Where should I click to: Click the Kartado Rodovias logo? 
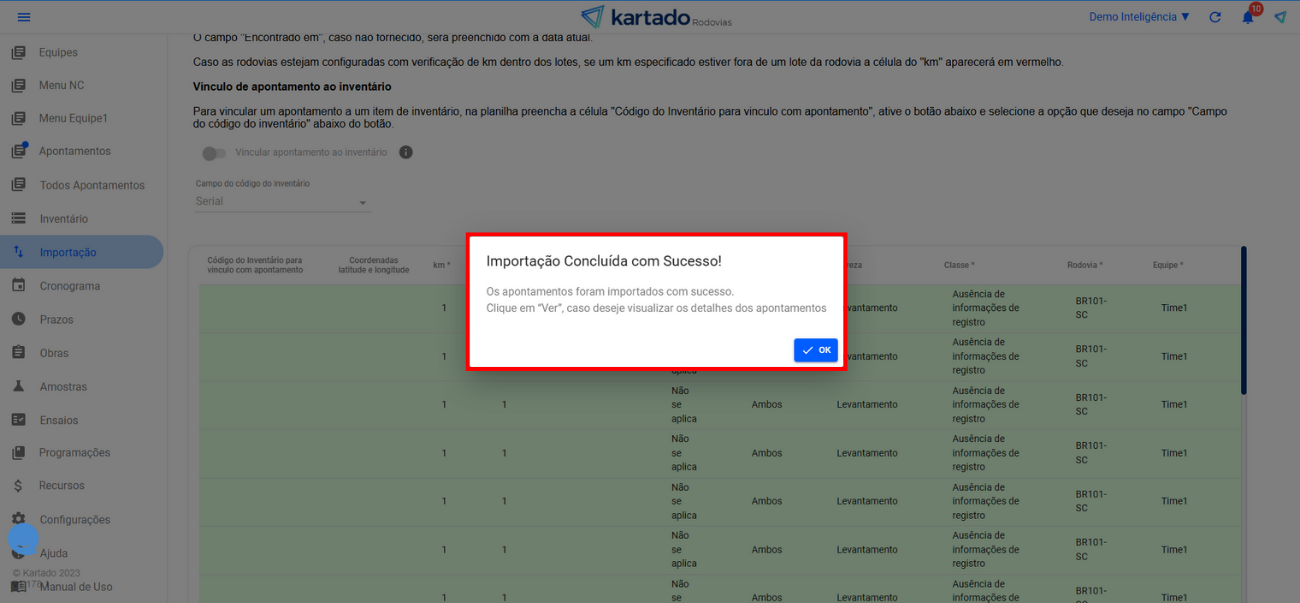click(x=655, y=17)
